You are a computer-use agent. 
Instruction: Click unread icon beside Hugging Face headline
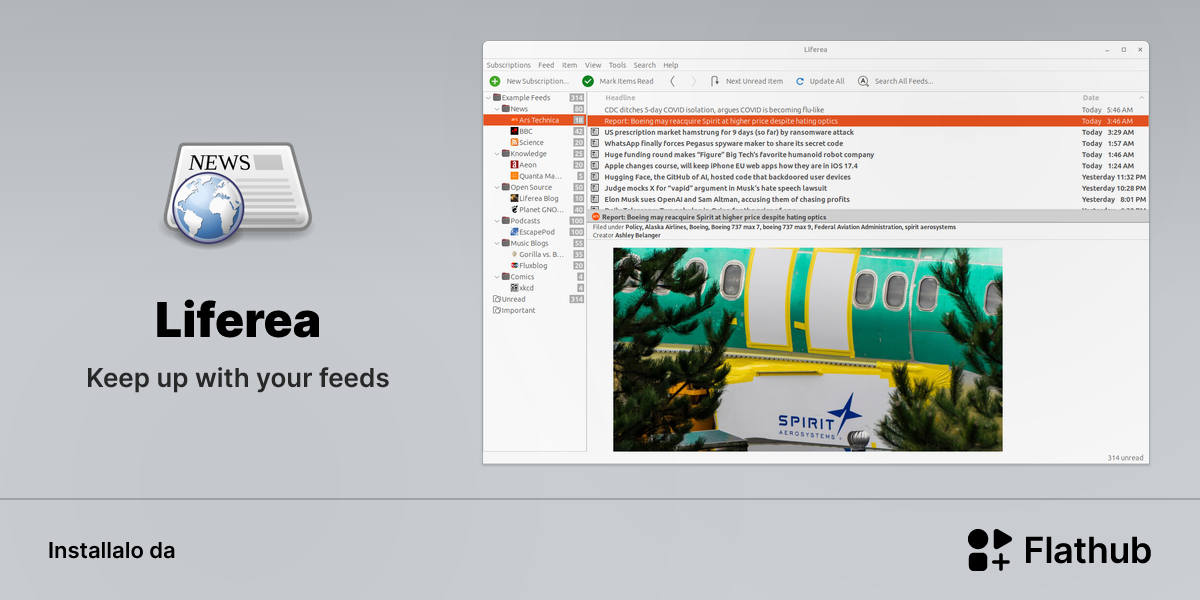click(x=594, y=177)
